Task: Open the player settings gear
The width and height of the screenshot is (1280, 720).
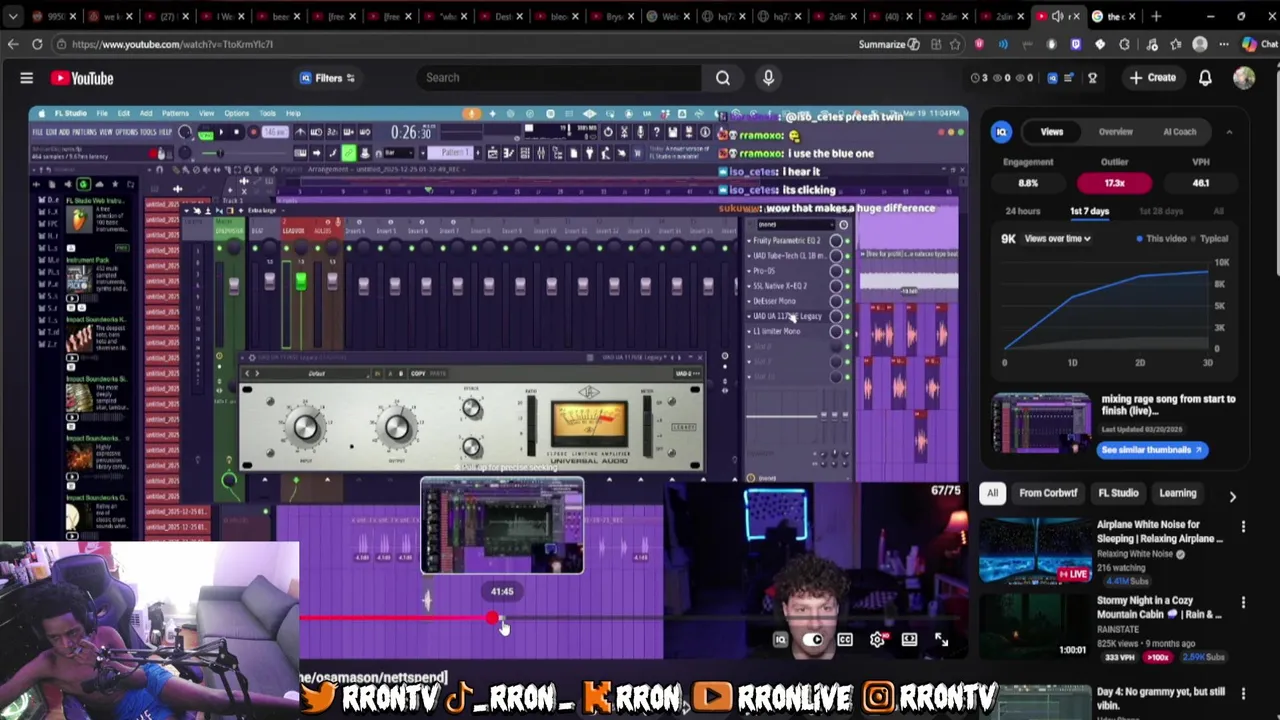Action: coord(877,640)
